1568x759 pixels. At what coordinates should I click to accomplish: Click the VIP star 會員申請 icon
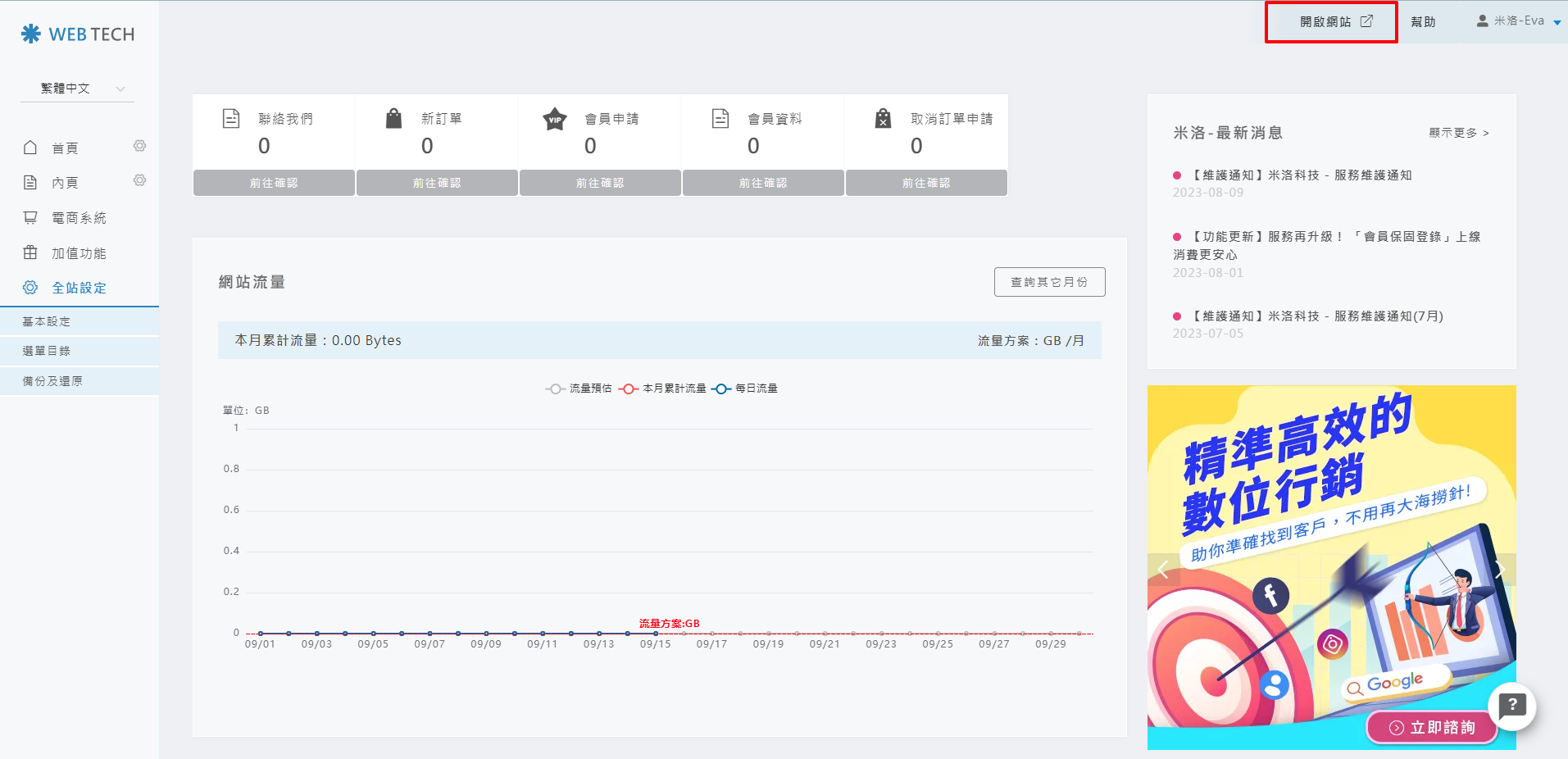click(555, 120)
